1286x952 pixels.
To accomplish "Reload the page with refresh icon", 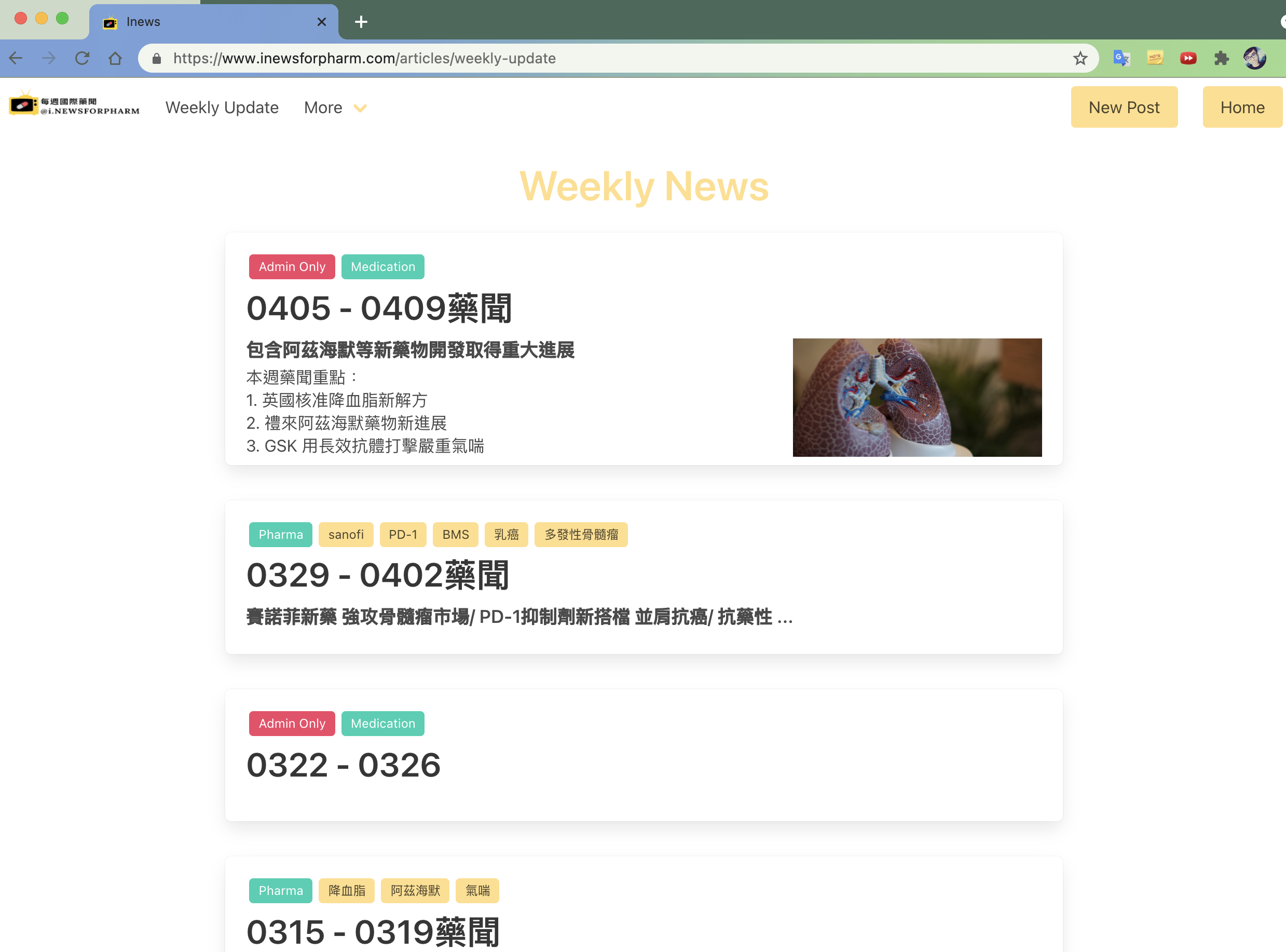I will click(x=83, y=58).
